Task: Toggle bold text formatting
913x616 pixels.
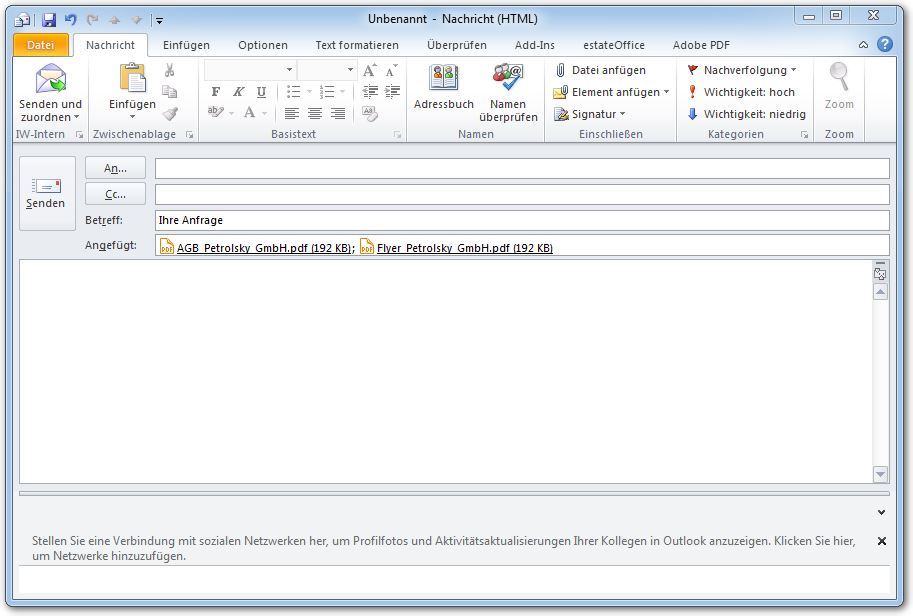Action: pyautogui.click(x=216, y=92)
